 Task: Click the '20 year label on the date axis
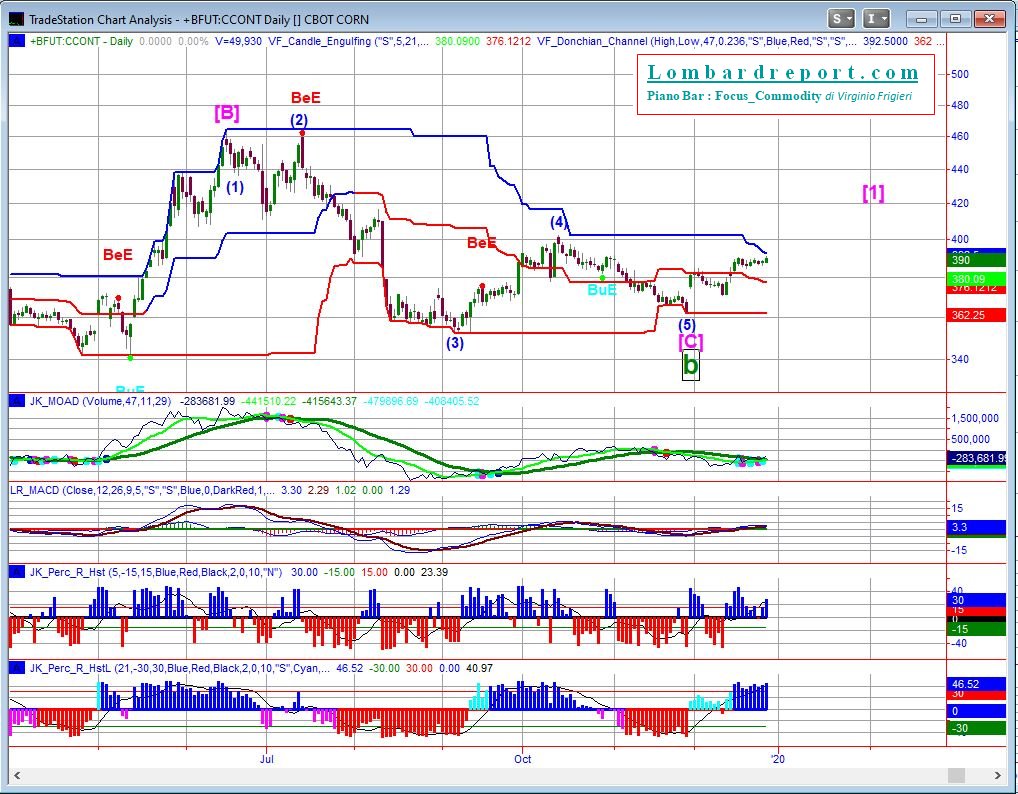pos(778,759)
